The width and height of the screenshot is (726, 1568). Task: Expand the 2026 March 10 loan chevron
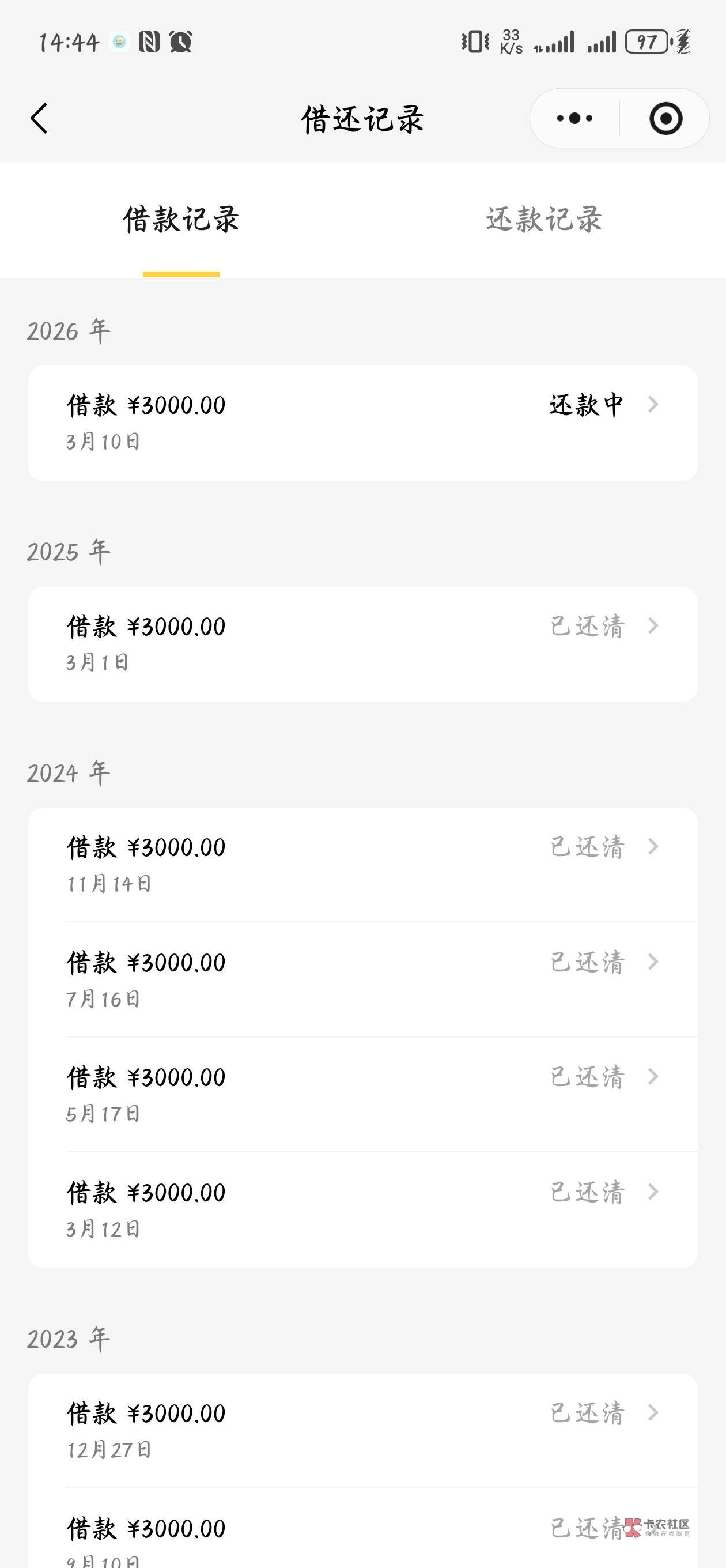point(653,404)
